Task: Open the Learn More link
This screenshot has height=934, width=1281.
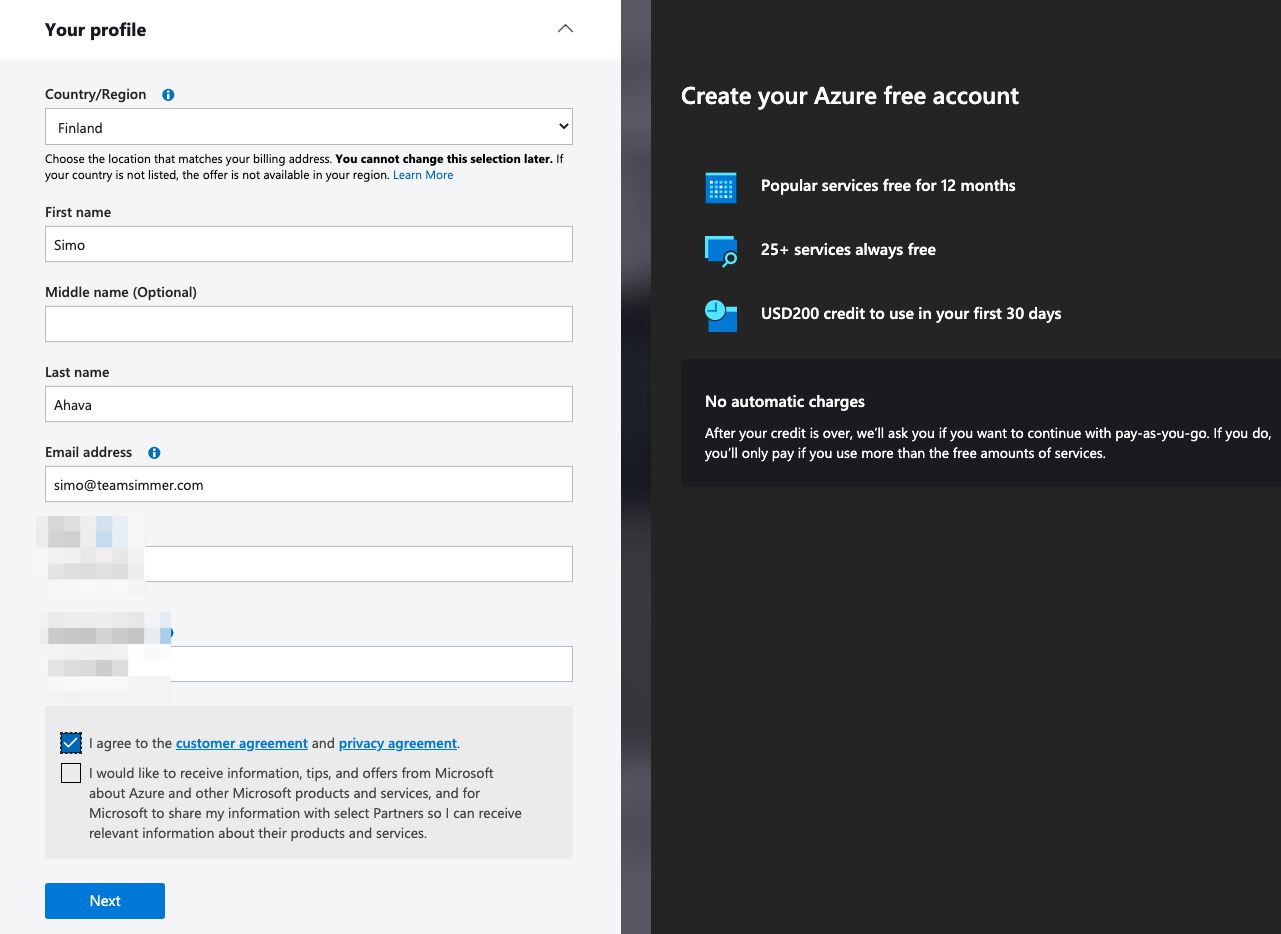Action: [423, 175]
